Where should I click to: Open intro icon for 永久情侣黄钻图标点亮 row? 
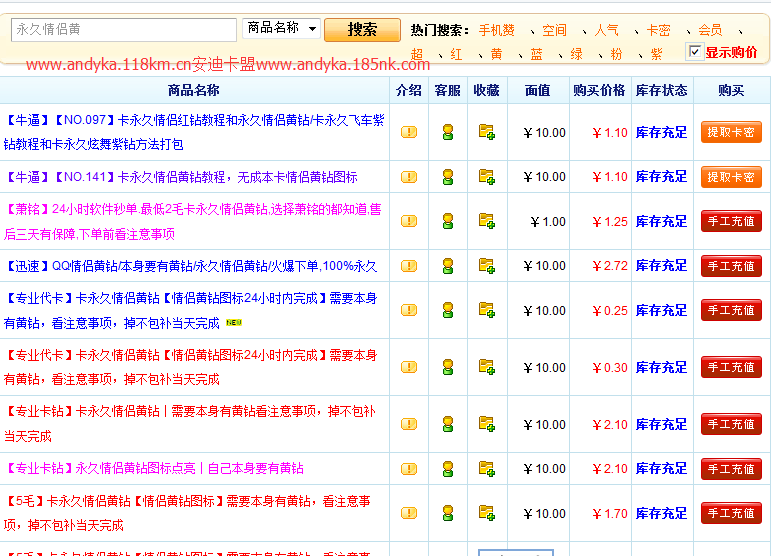coord(409,469)
